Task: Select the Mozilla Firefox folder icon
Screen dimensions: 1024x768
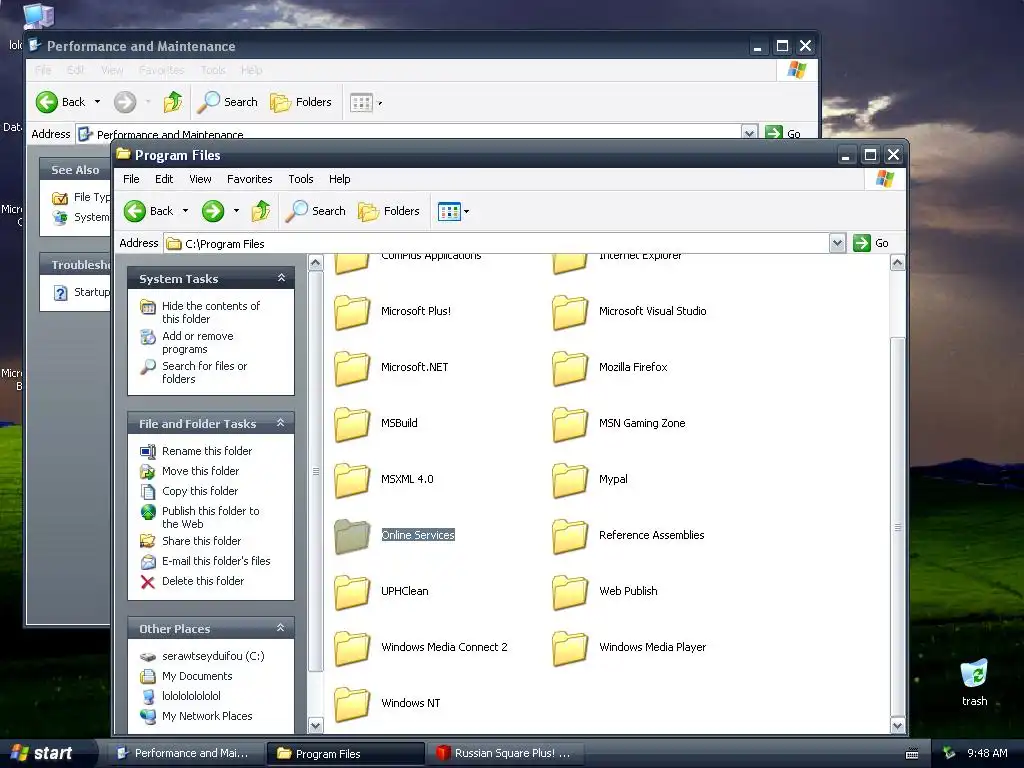Action: pos(569,368)
